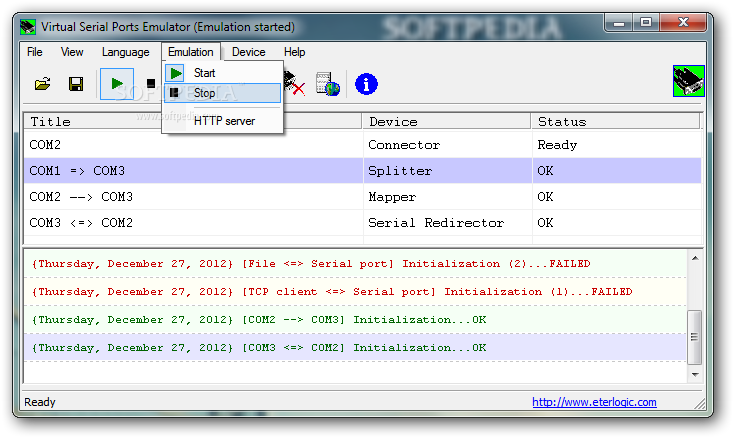The height and width of the screenshot is (438, 734).
Task: Click the log scrollbar down arrow
Action: tap(695, 374)
